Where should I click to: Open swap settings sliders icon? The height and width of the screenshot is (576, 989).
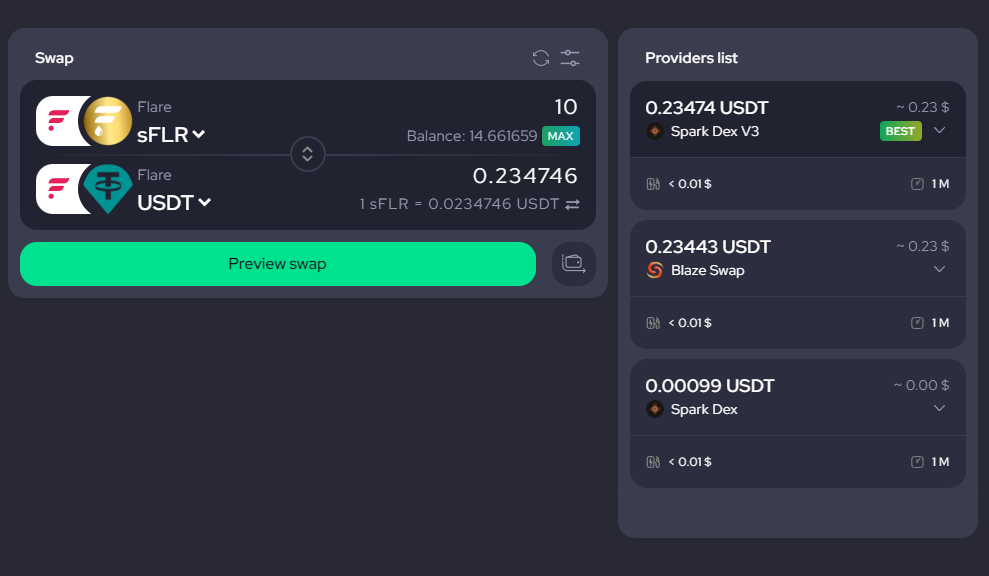coord(570,58)
